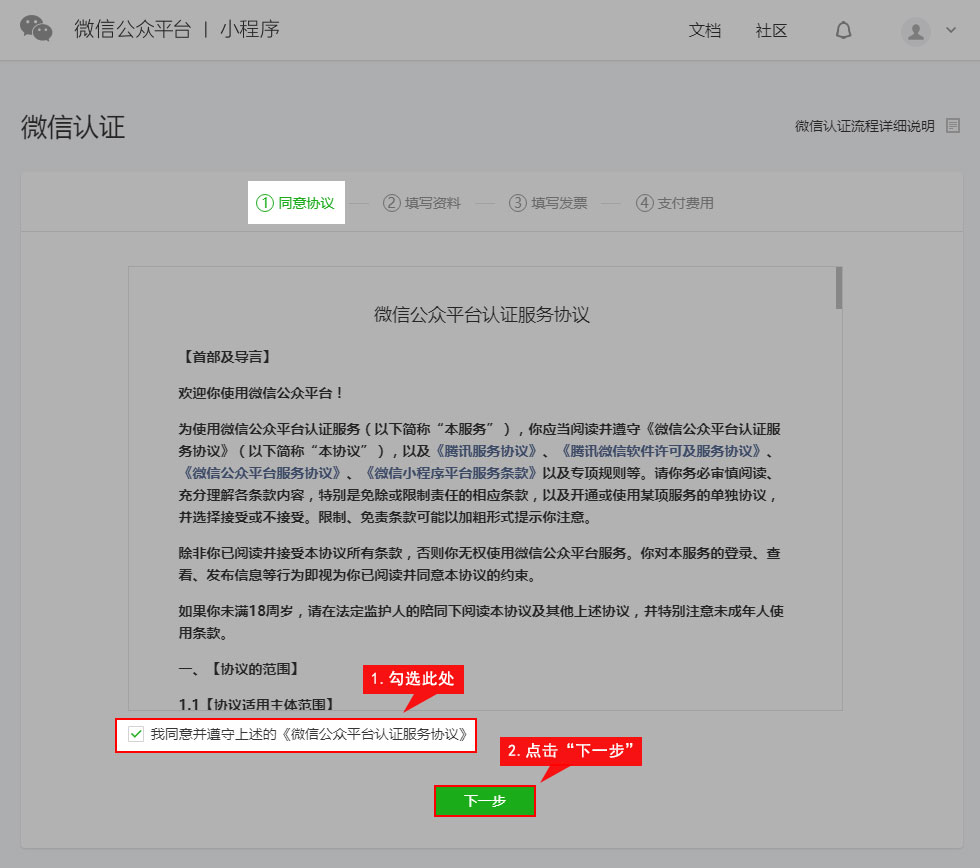Click the step 4 circled number icon
The width and height of the screenshot is (980, 868).
click(644, 203)
